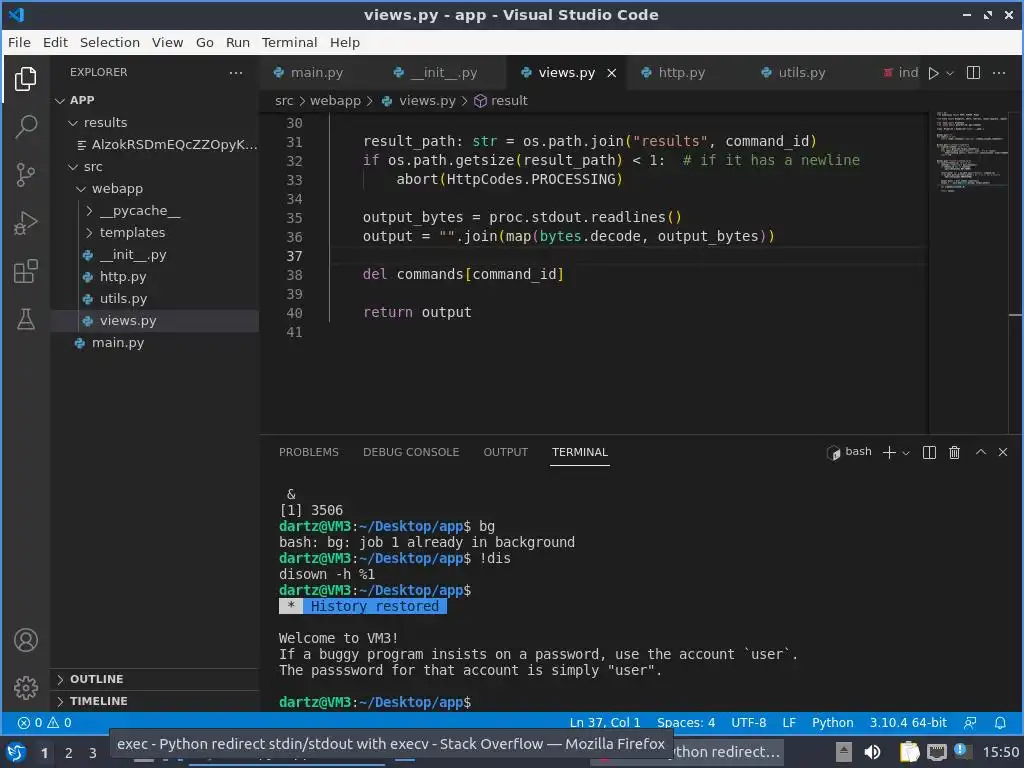Split the editor to the right
Image resolution: width=1024 pixels, height=768 pixels.
point(973,72)
